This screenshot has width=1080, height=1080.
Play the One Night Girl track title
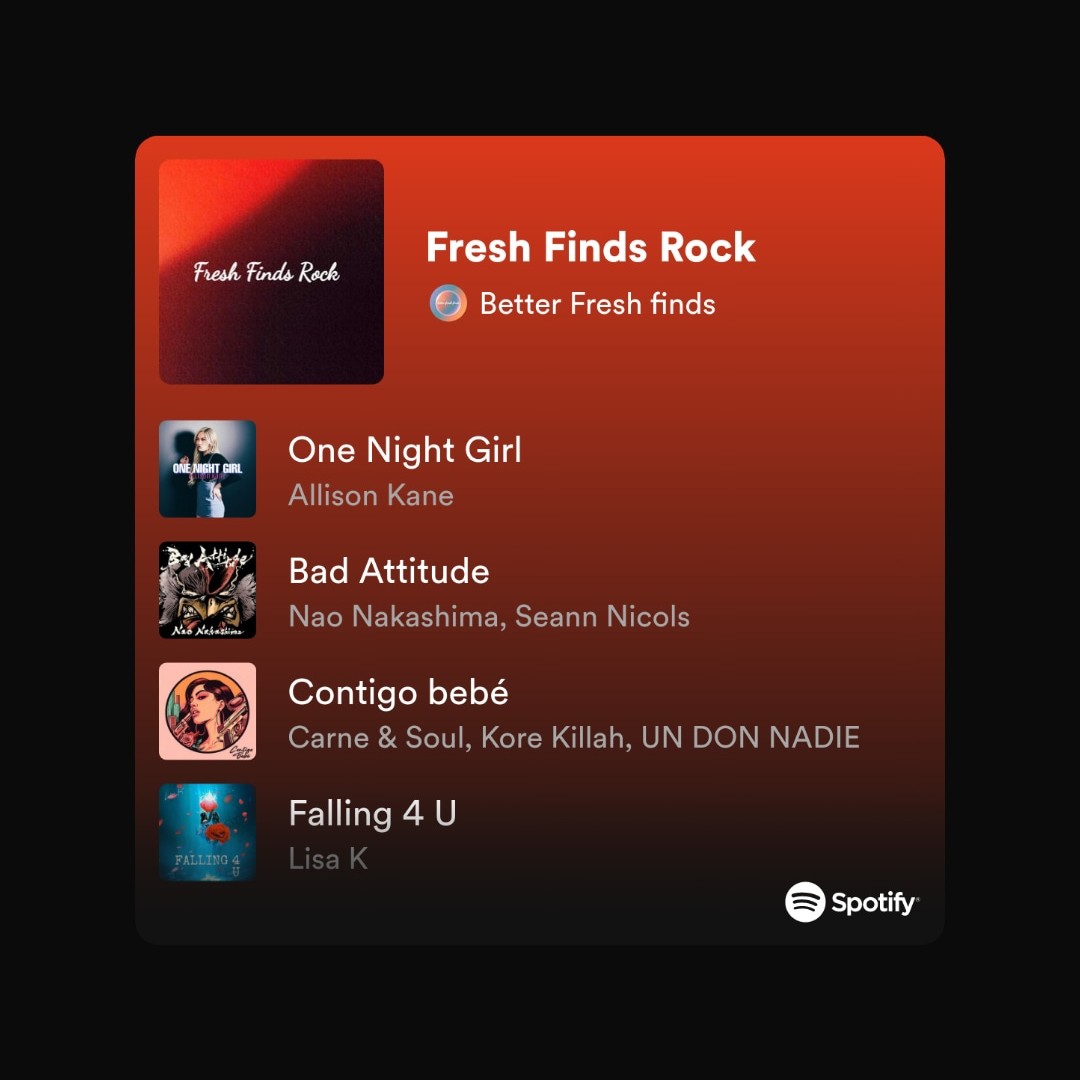(x=405, y=450)
